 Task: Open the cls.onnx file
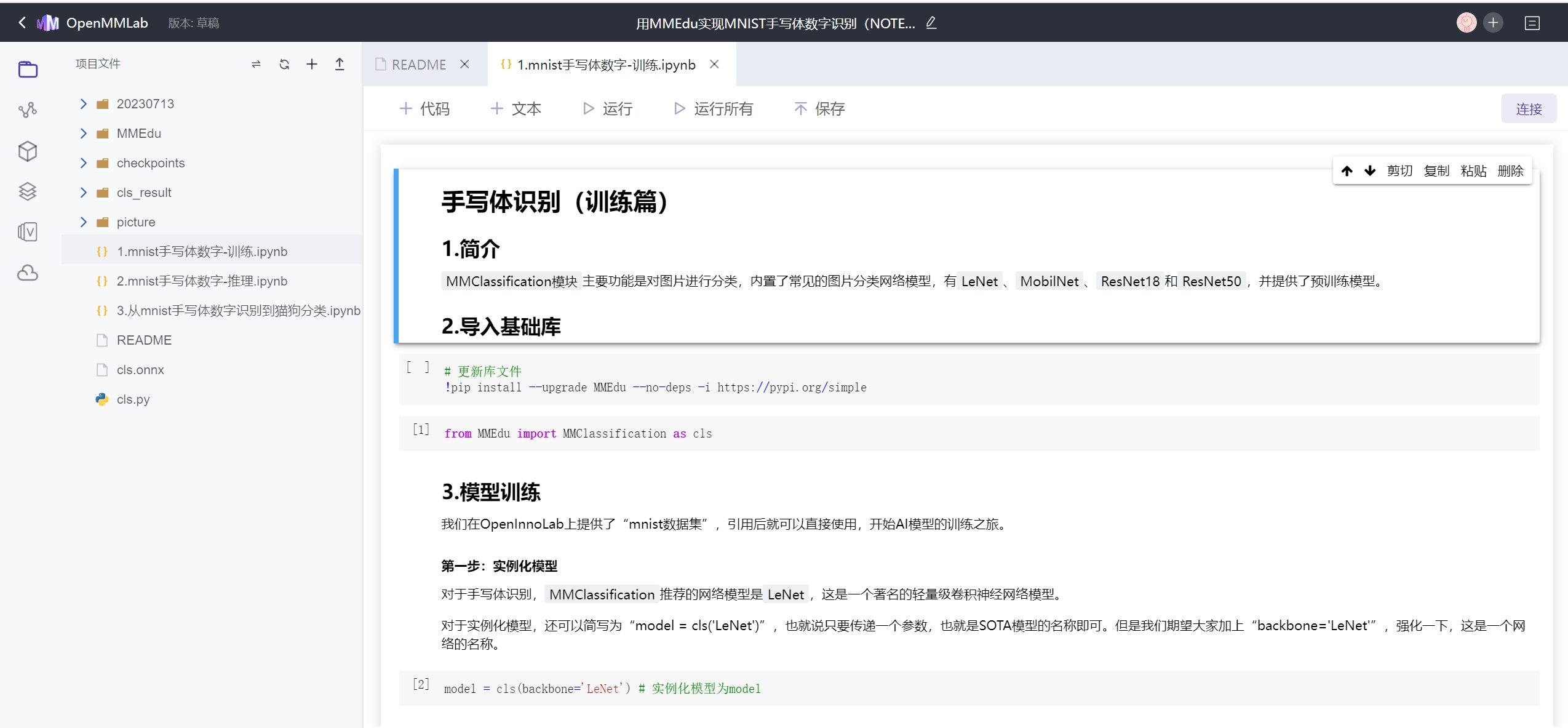point(212,369)
